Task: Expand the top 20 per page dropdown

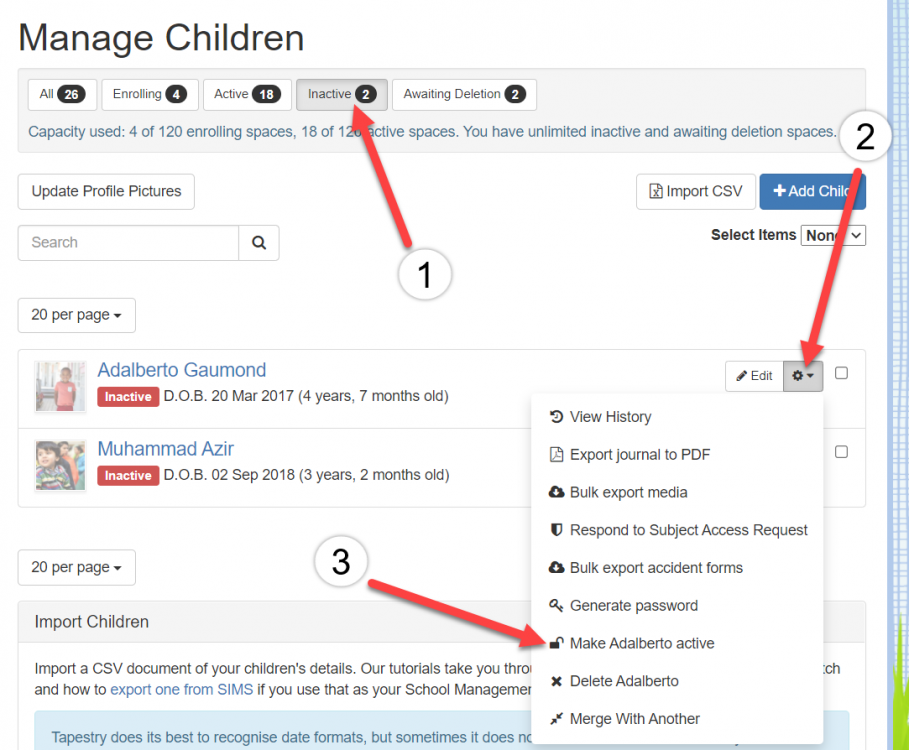Action: point(76,315)
